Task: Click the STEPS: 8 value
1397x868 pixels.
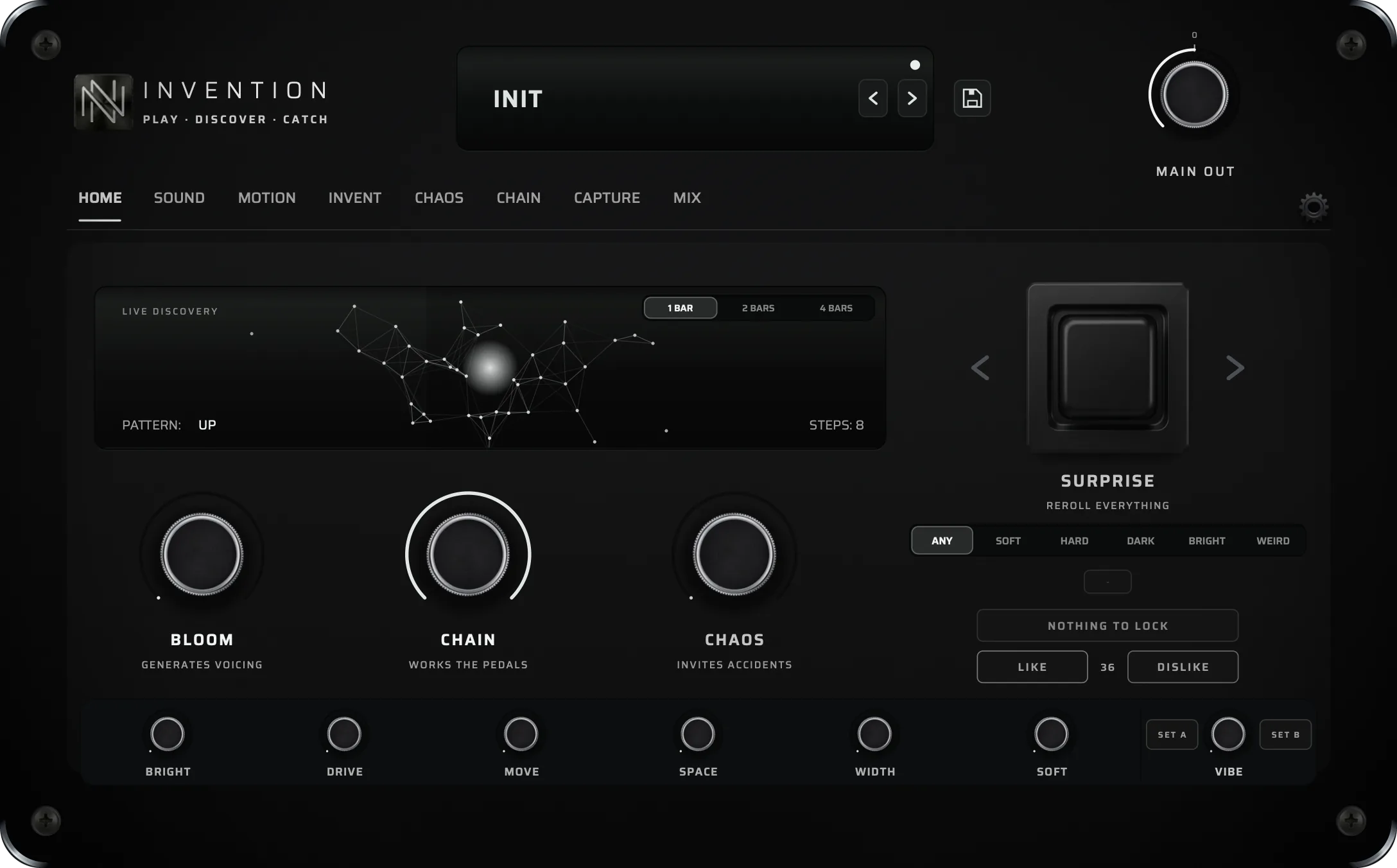Action: [x=837, y=425]
